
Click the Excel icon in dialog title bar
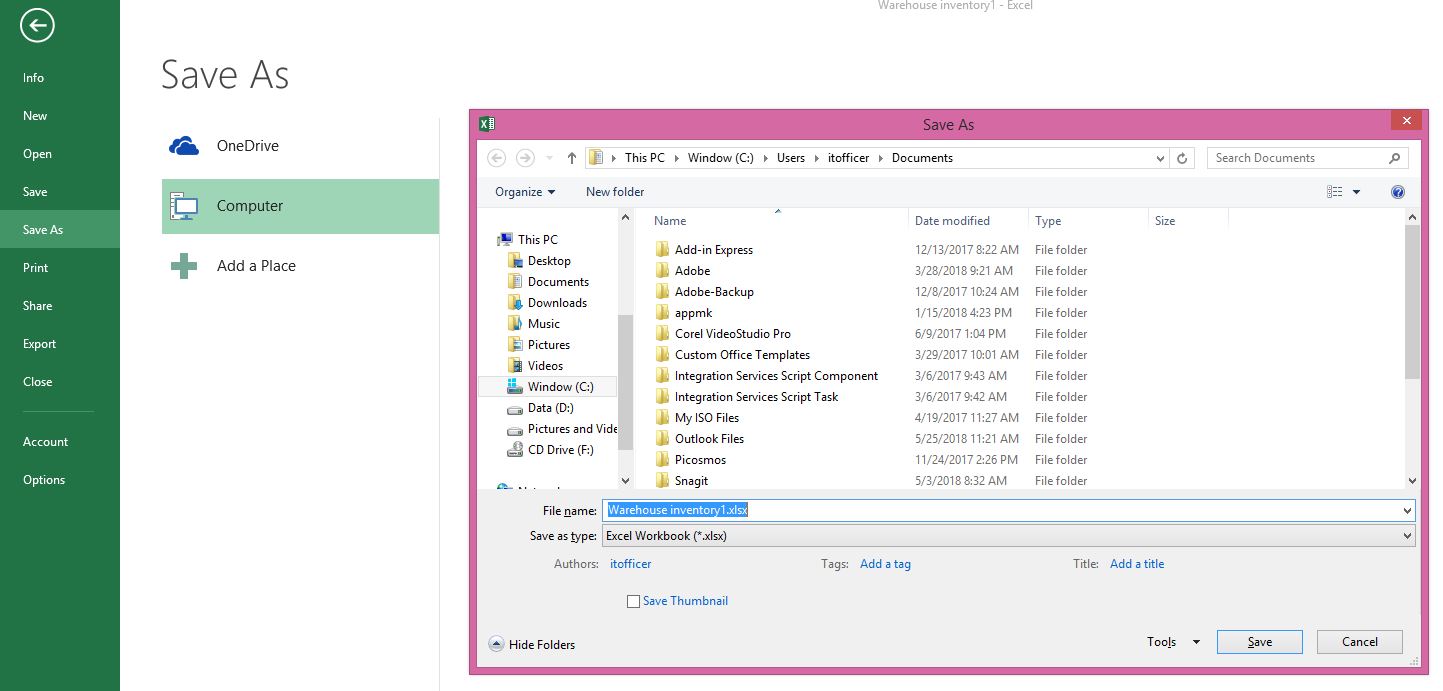pyautogui.click(x=486, y=124)
